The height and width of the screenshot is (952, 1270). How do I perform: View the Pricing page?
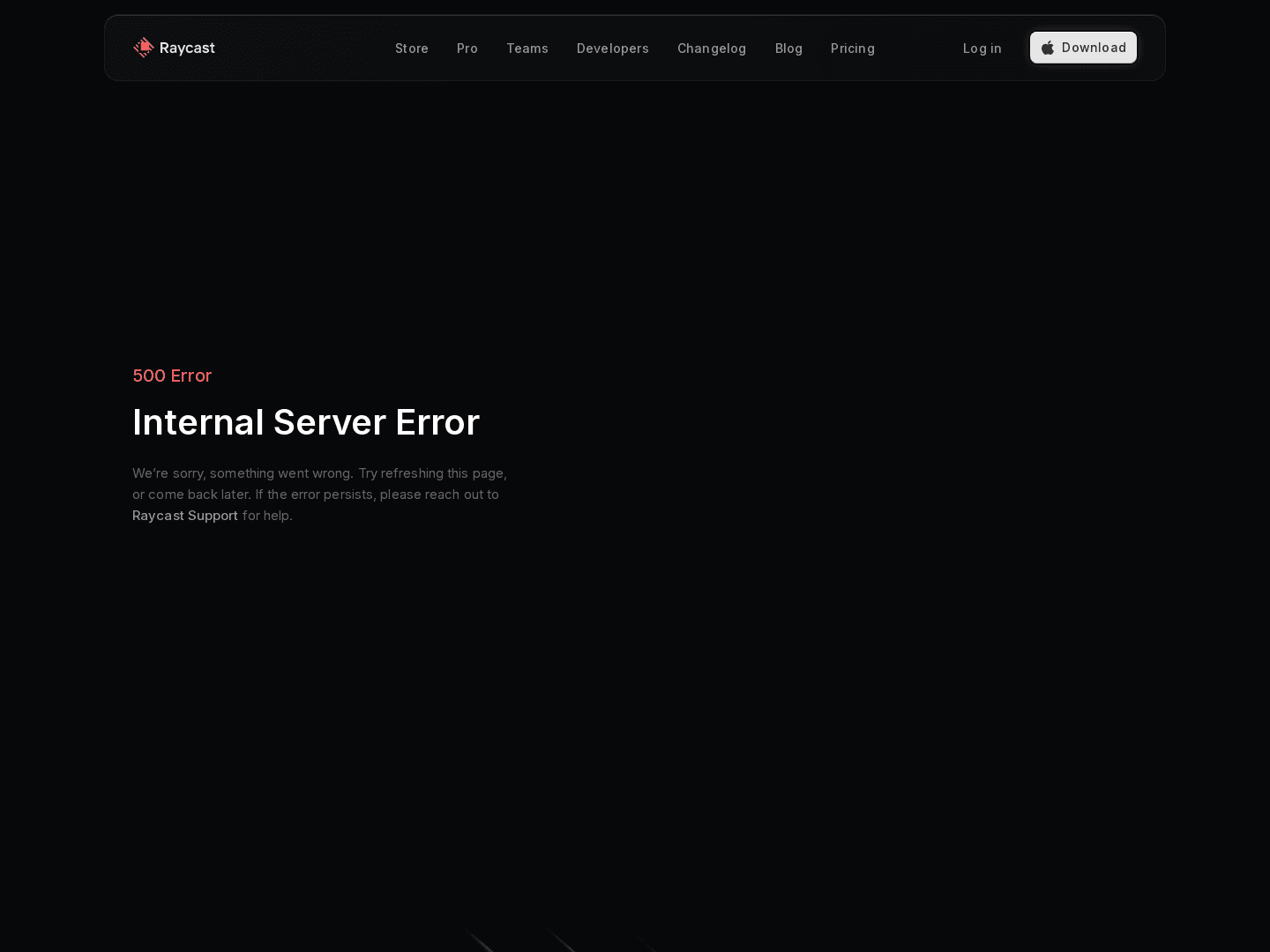click(853, 48)
